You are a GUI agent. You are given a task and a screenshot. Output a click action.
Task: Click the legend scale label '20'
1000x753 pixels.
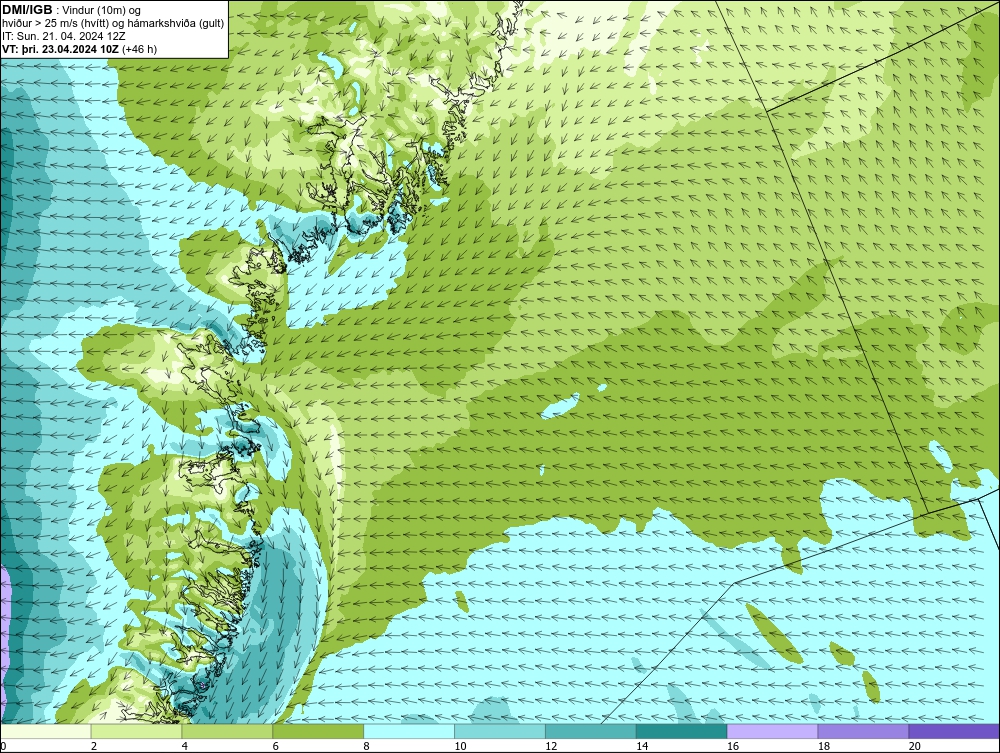pos(914,746)
